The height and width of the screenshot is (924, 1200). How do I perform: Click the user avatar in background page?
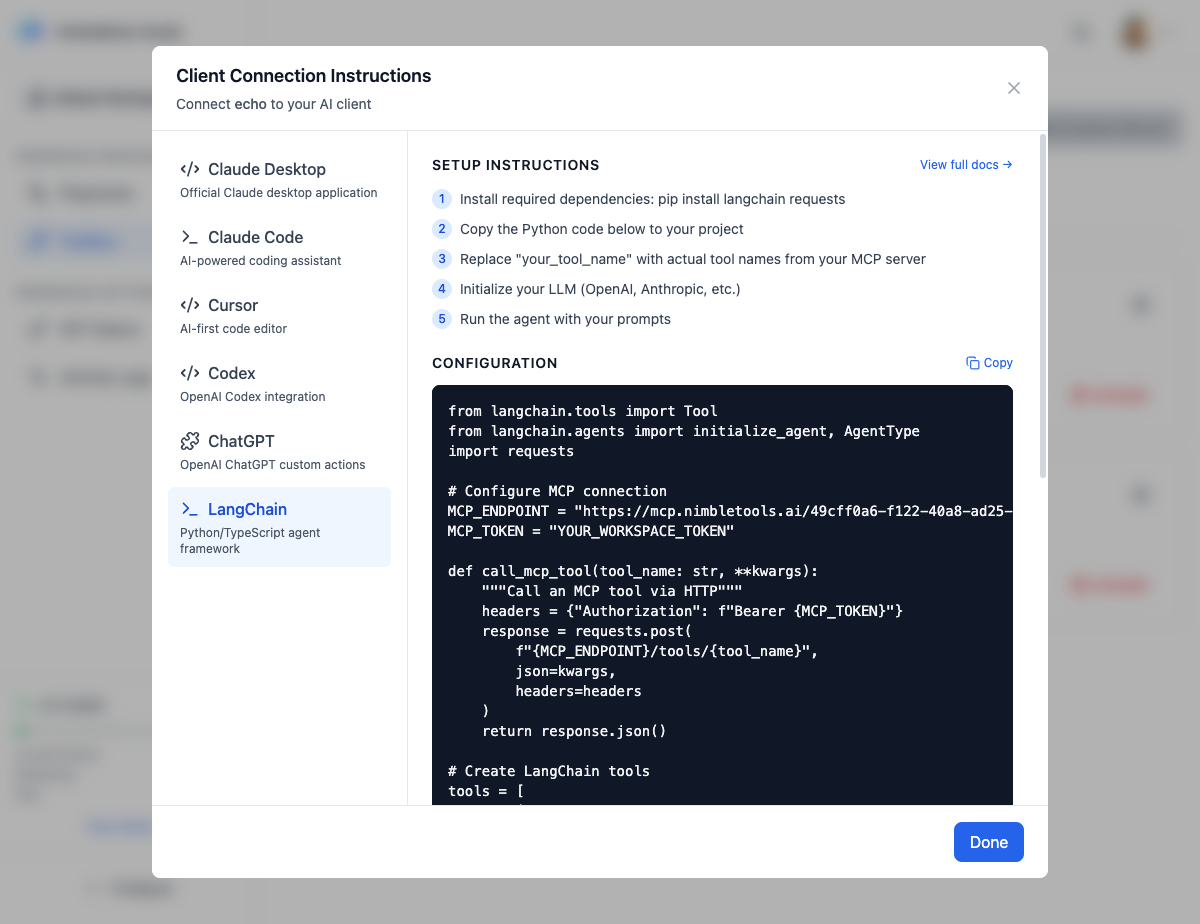(1135, 32)
